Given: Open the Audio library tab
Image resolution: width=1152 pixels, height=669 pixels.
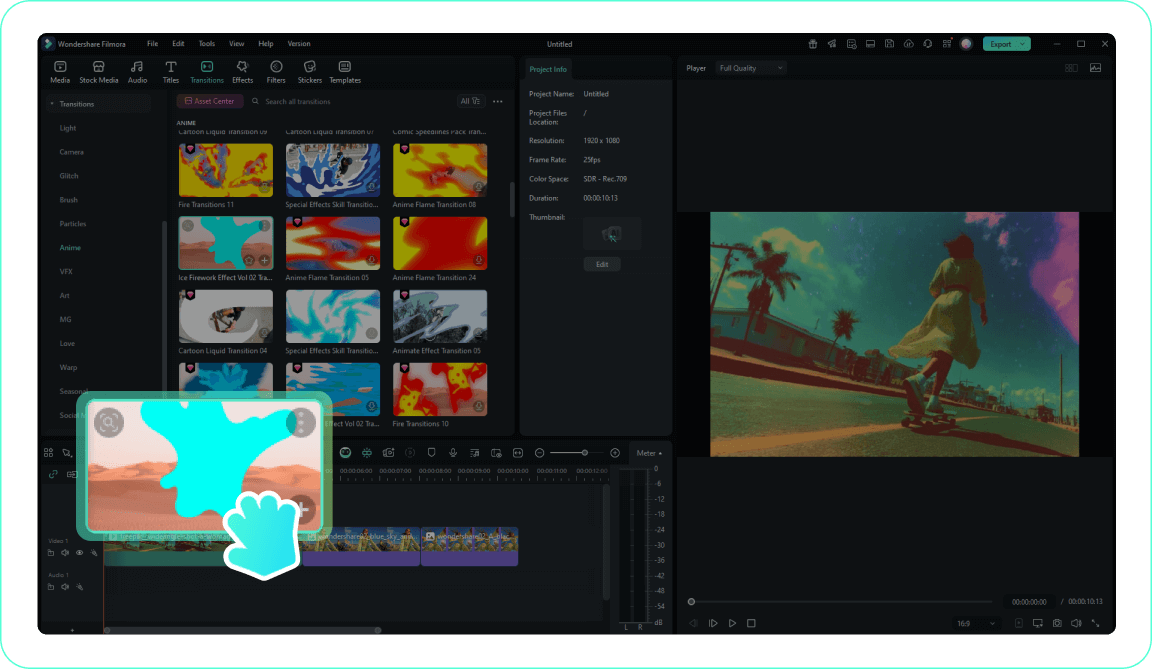Looking at the screenshot, I should (137, 72).
